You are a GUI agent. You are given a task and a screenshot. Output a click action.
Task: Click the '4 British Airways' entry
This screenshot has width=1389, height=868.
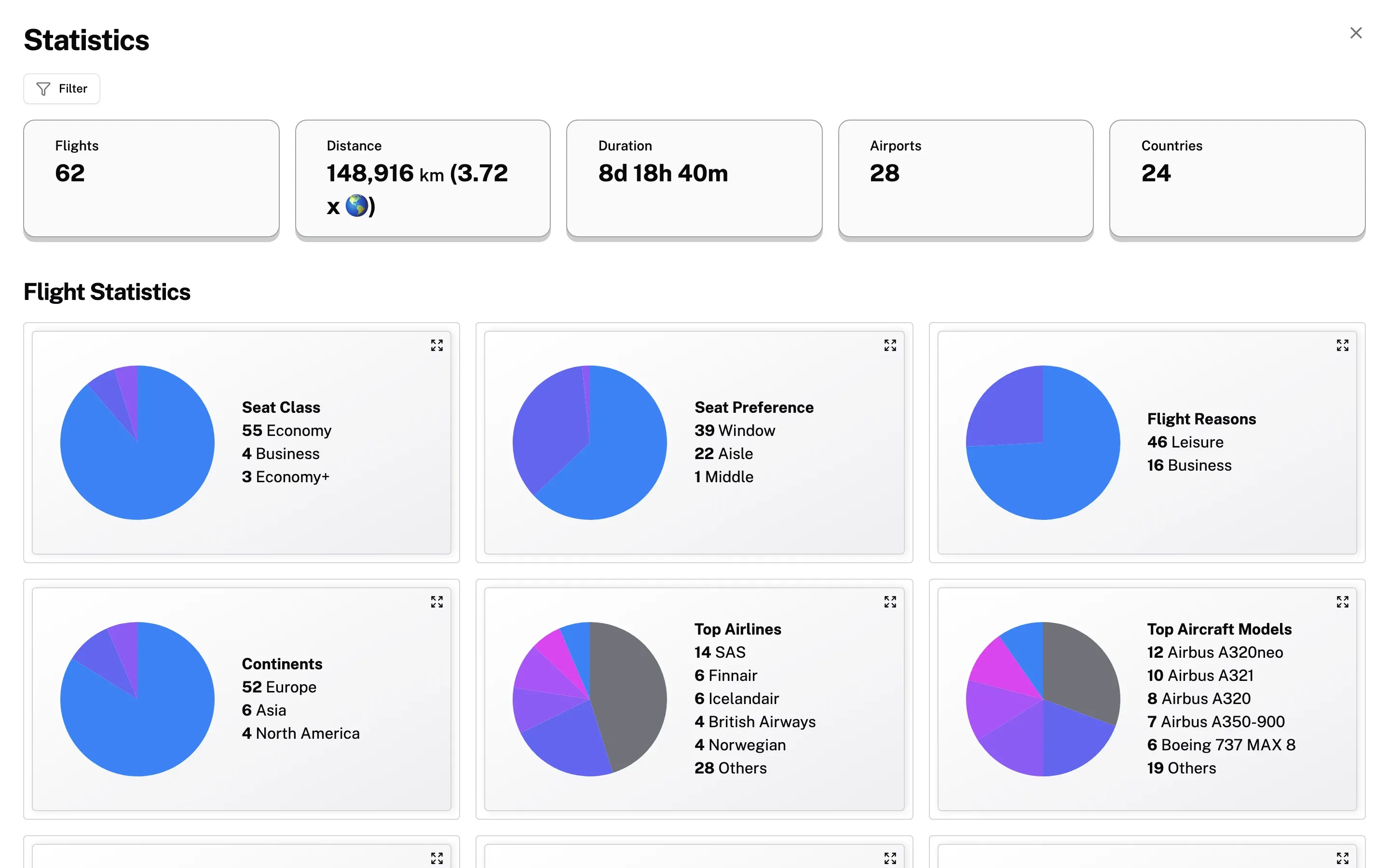[x=755, y=721]
